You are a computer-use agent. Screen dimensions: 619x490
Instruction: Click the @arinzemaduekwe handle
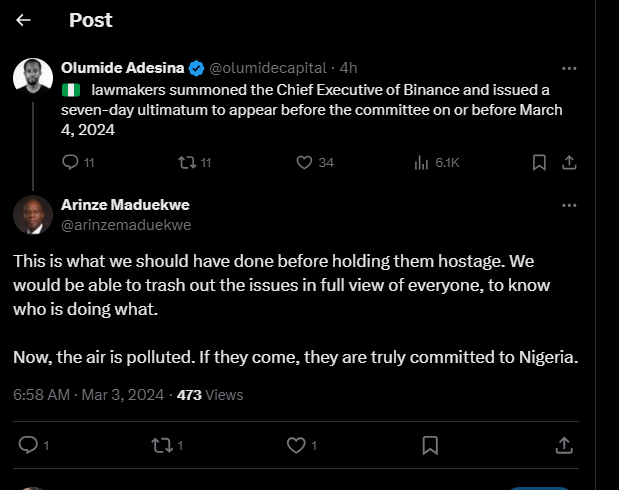[126, 225]
